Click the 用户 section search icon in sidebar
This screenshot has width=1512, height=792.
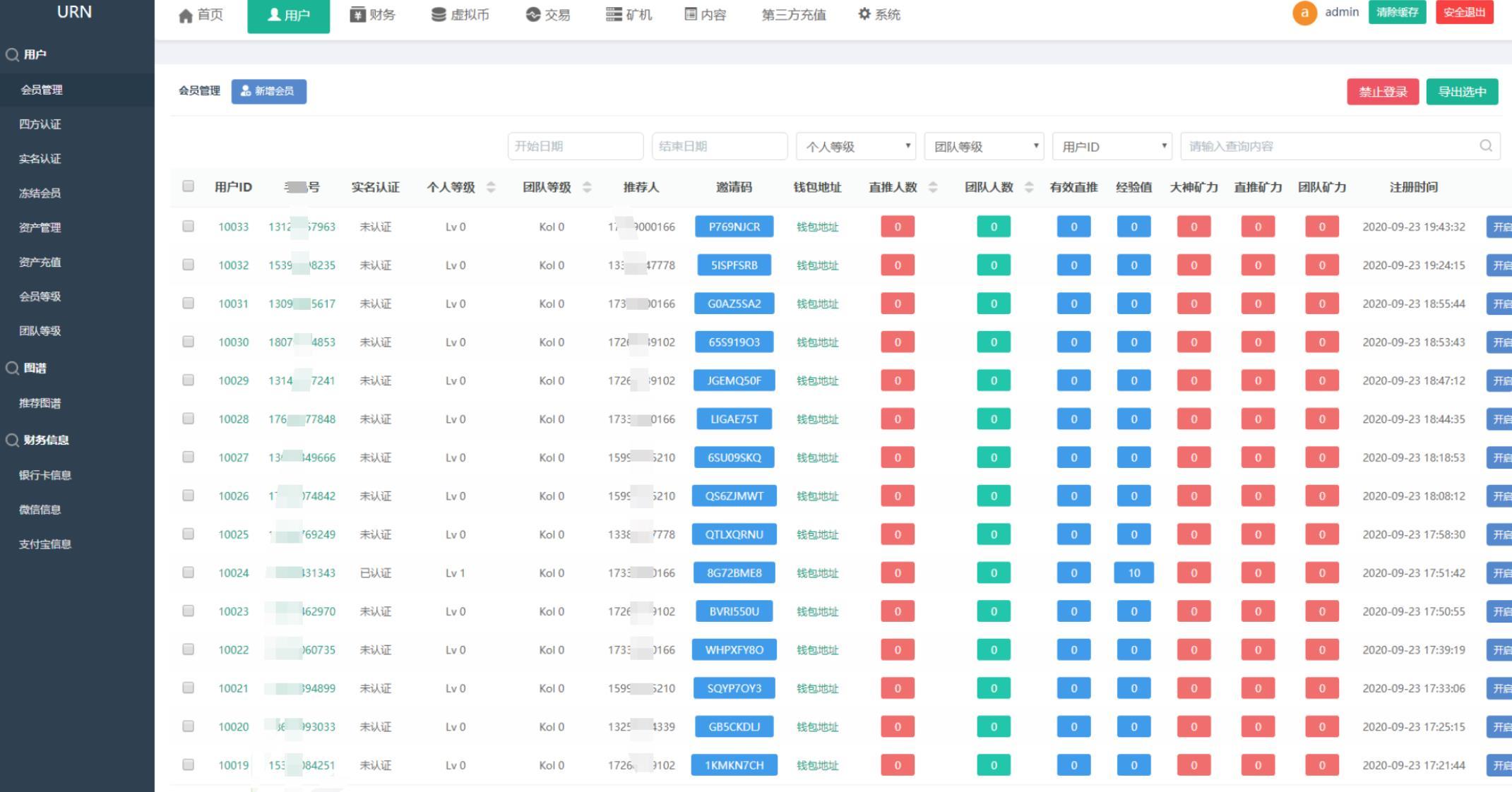[12, 54]
